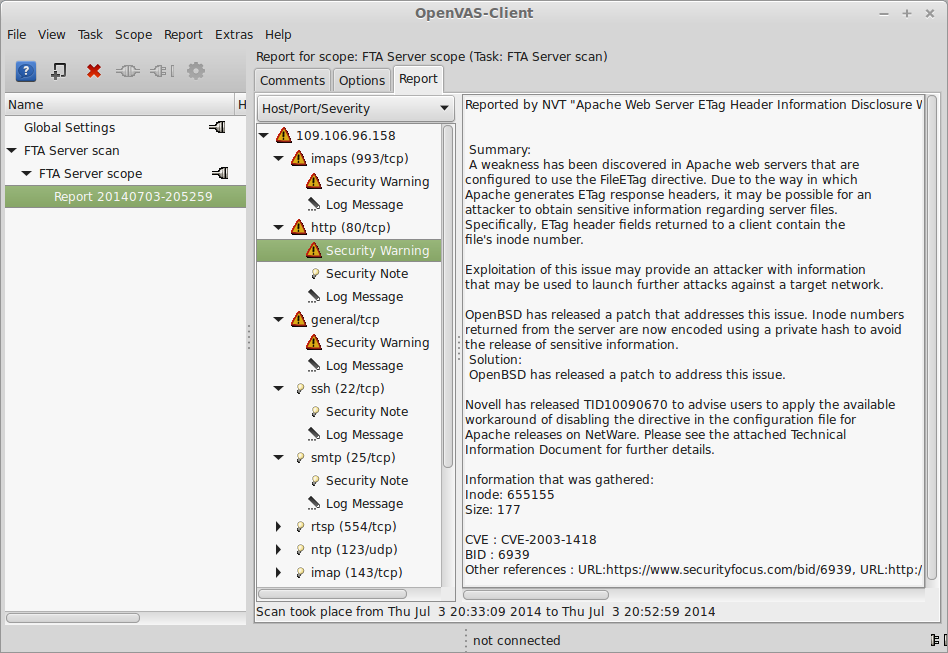This screenshot has width=948, height=653.
Task: Open the Task menu
Action: click(90, 34)
